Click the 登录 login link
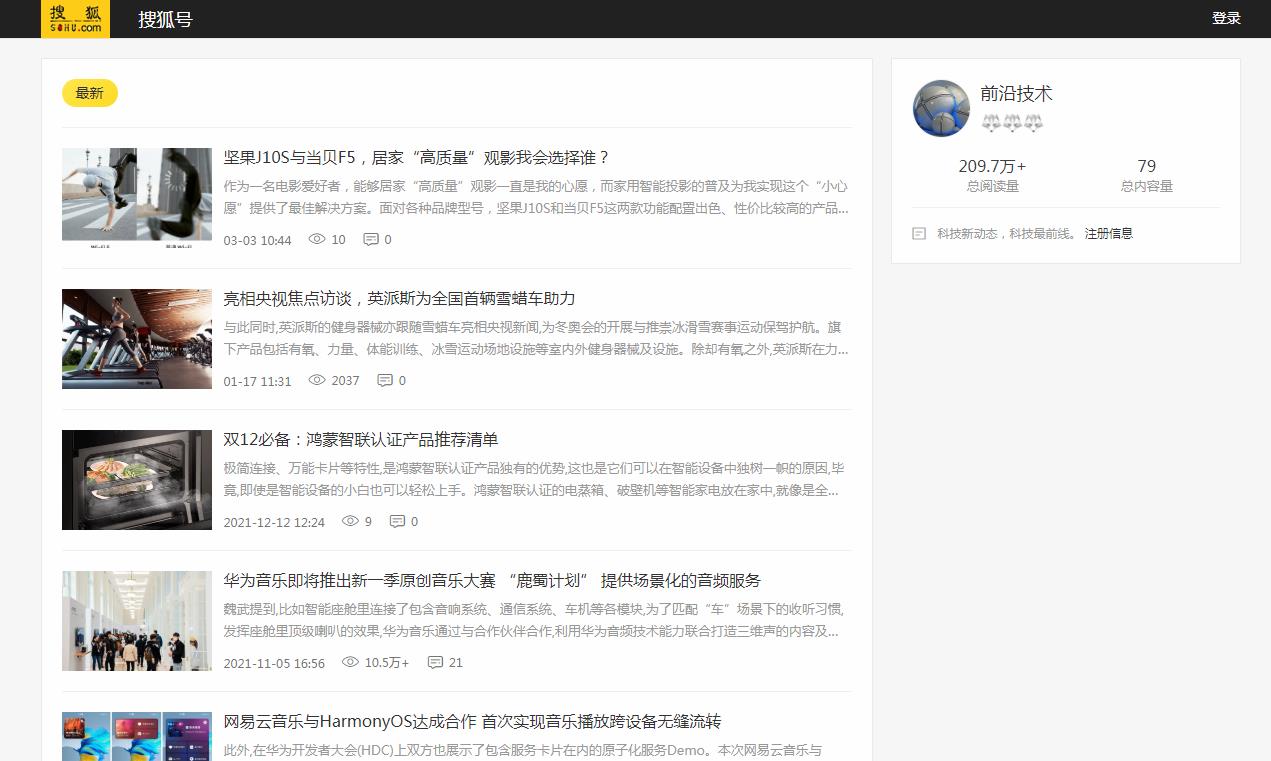The height and width of the screenshot is (761, 1271). [x=1226, y=18]
